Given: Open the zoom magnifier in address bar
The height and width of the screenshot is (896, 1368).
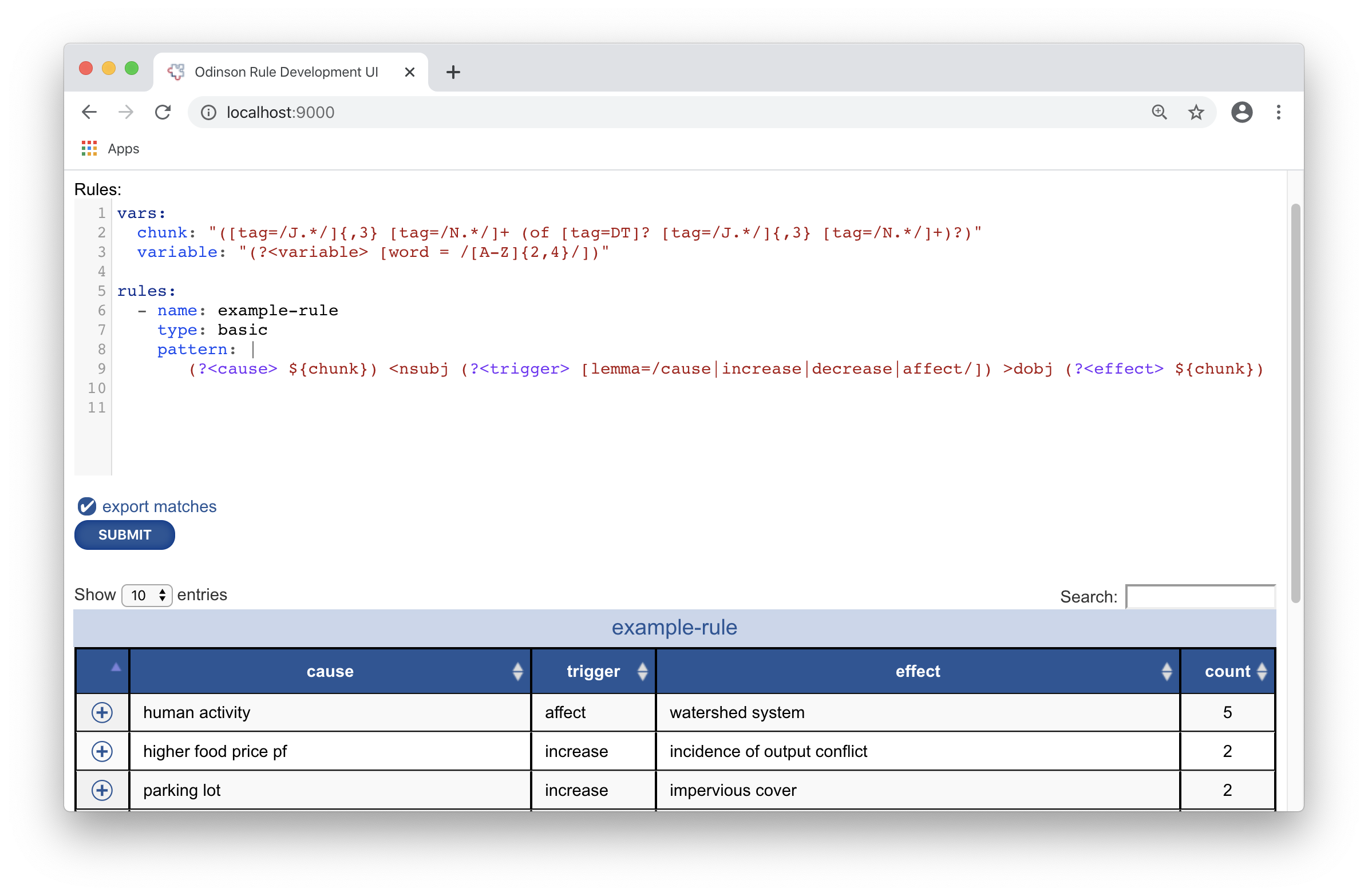Looking at the screenshot, I should pos(1159,112).
